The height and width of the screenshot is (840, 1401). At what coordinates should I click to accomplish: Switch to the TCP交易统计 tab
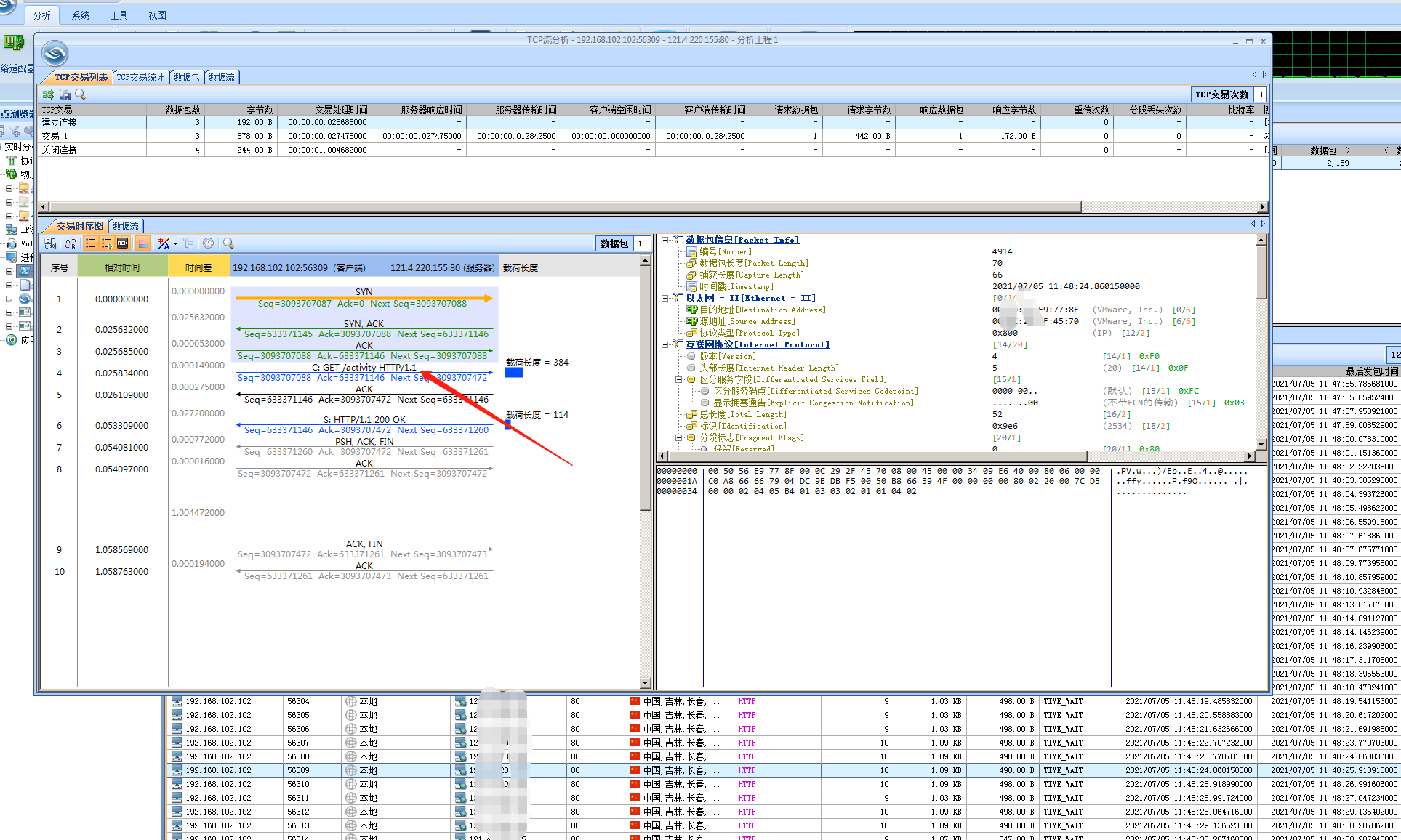(140, 77)
